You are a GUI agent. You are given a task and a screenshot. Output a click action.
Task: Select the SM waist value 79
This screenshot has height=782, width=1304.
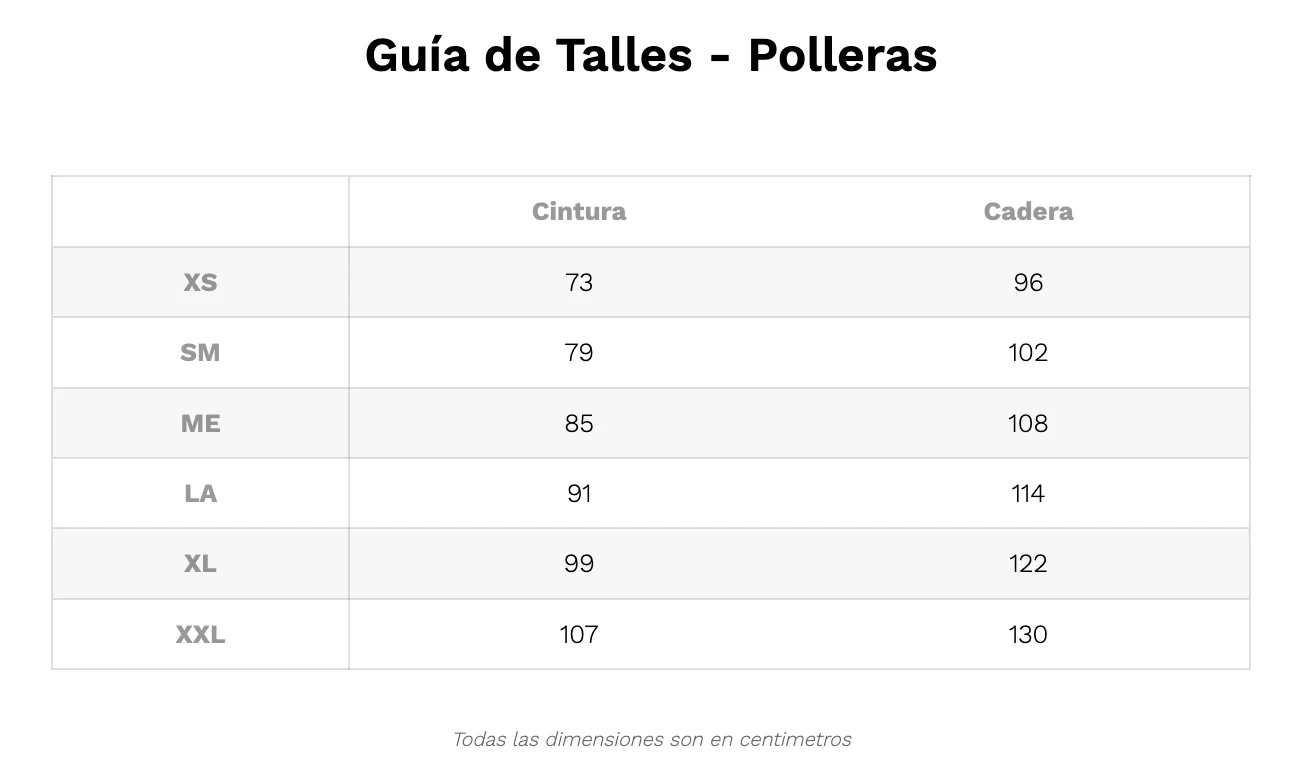coord(579,353)
